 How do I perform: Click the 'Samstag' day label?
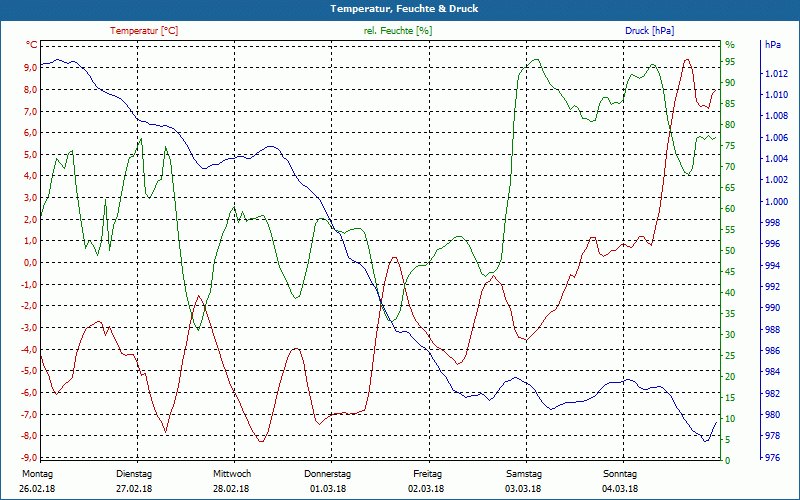pyautogui.click(x=524, y=474)
